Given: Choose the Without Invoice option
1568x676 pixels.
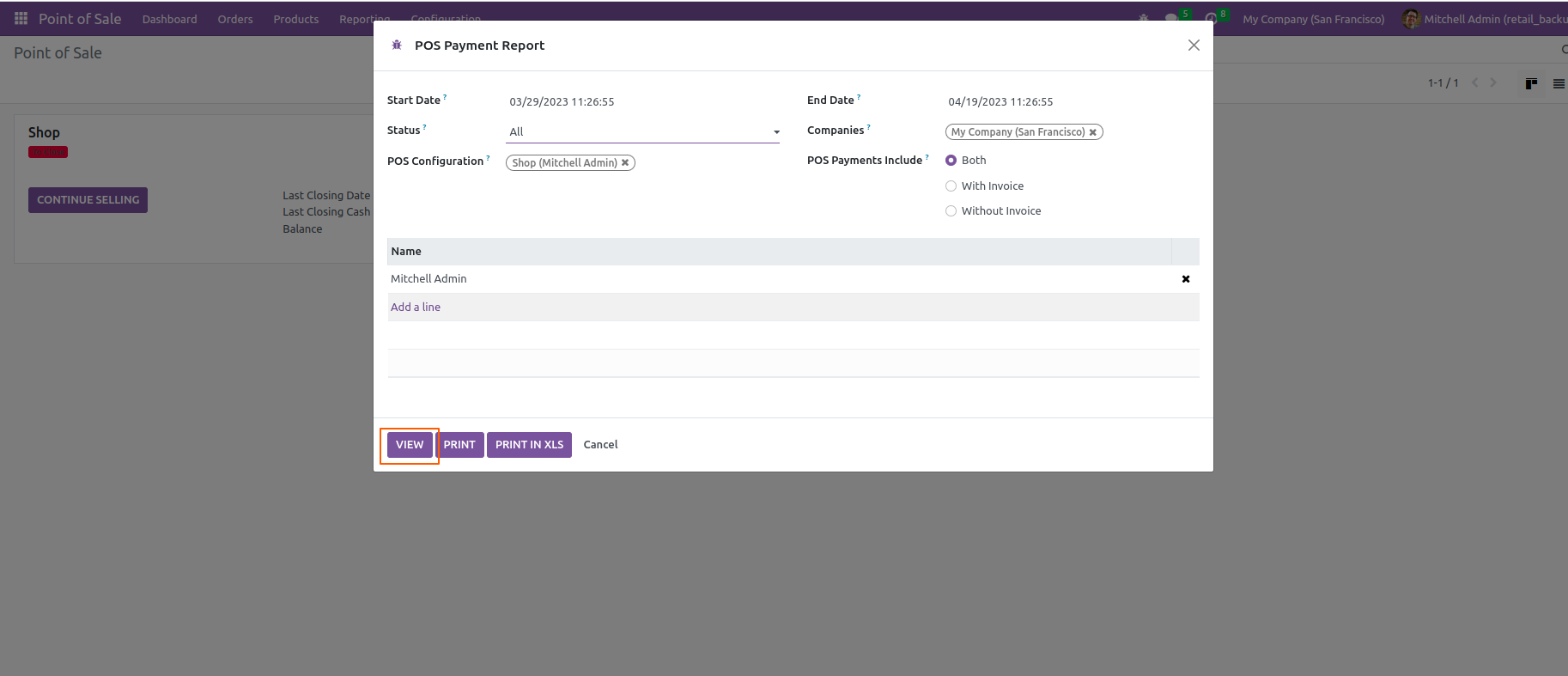Looking at the screenshot, I should point(951,211).
